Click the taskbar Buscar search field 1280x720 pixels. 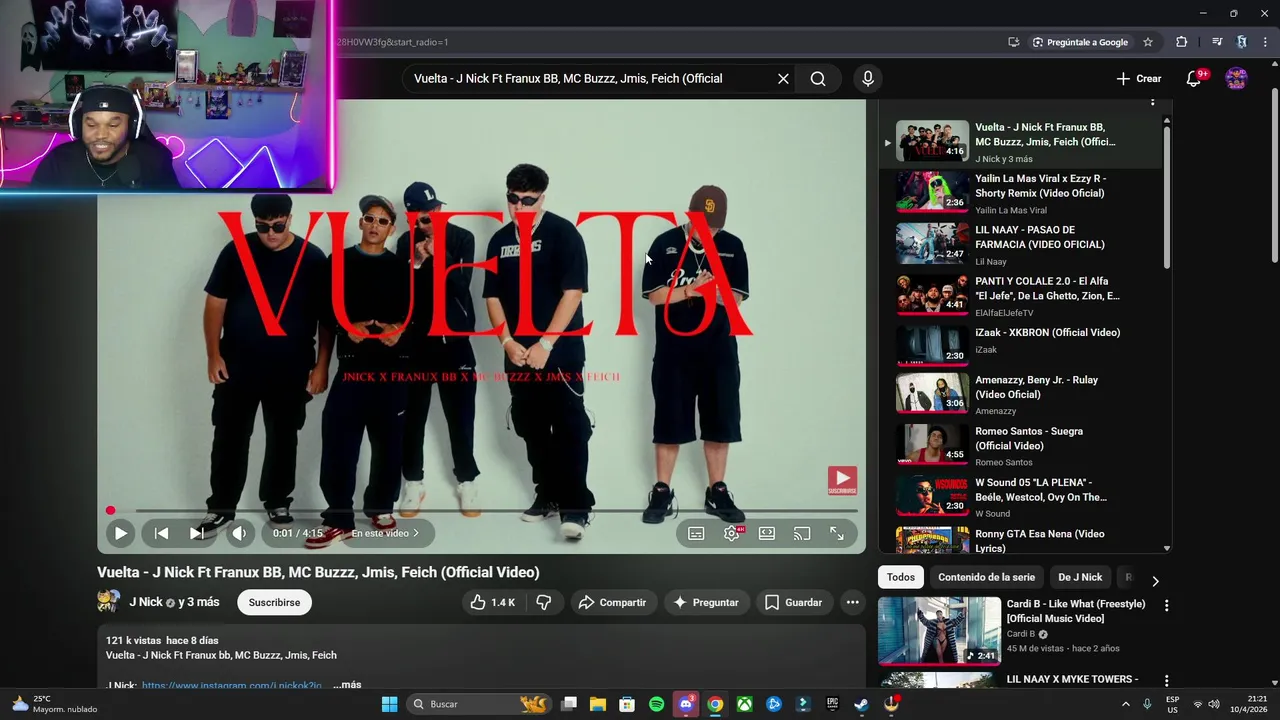point(481,704)
